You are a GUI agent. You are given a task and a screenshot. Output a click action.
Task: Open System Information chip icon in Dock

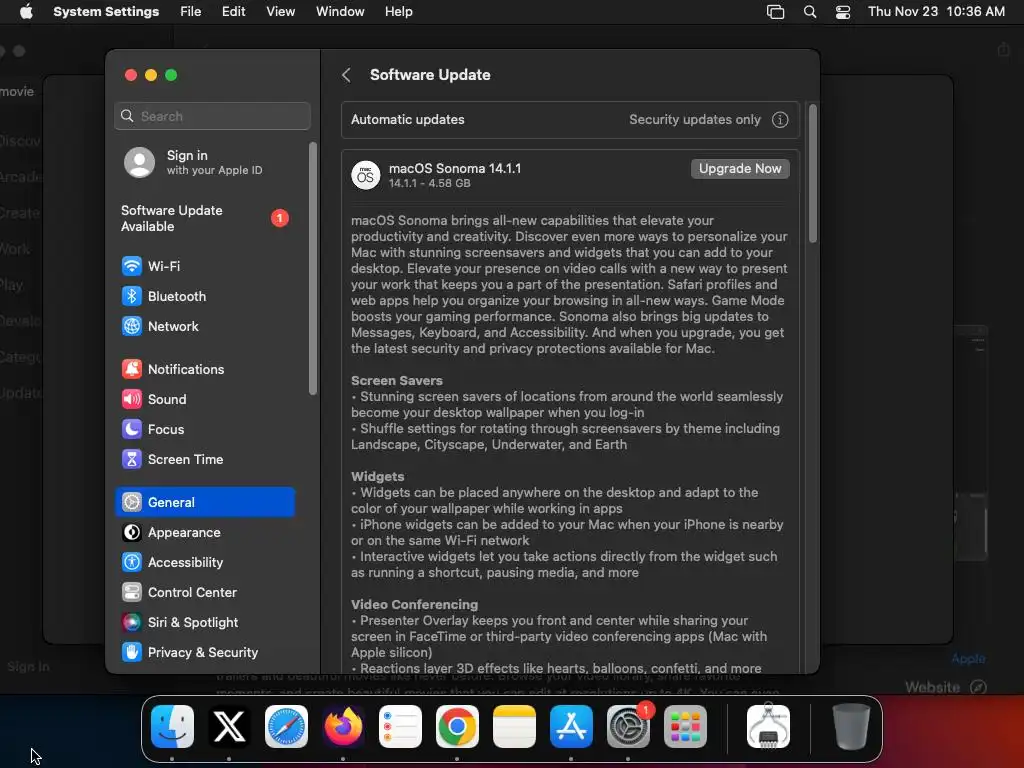(768, 726)
